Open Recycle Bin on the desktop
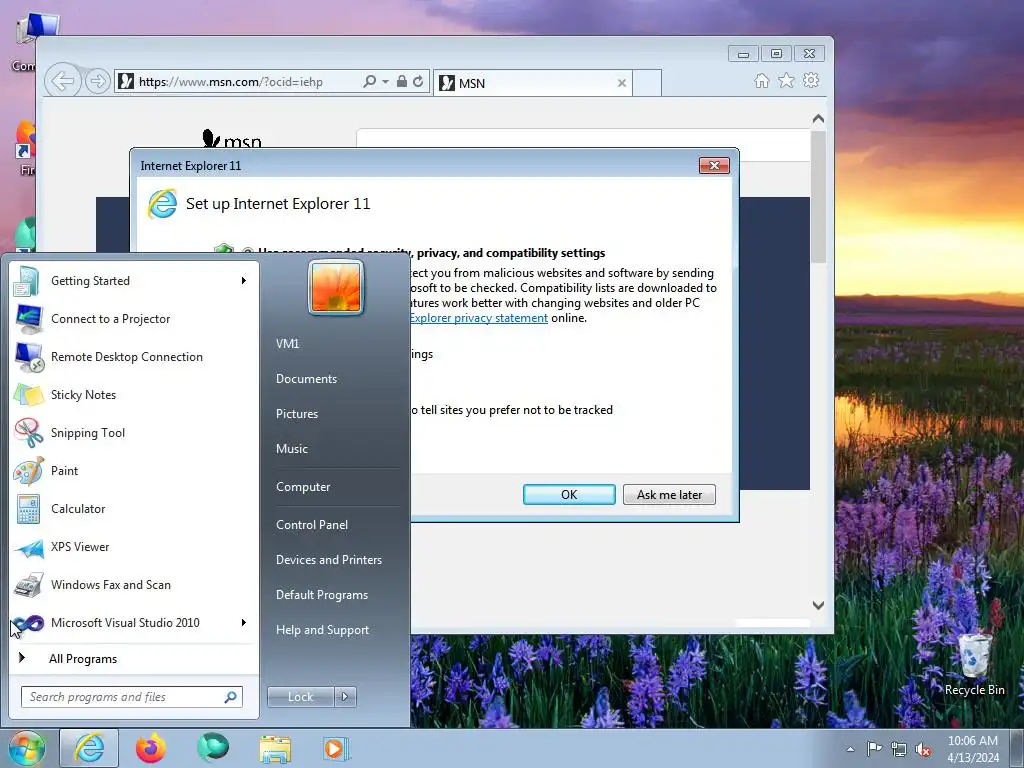1024x768 pixels. 974,664
